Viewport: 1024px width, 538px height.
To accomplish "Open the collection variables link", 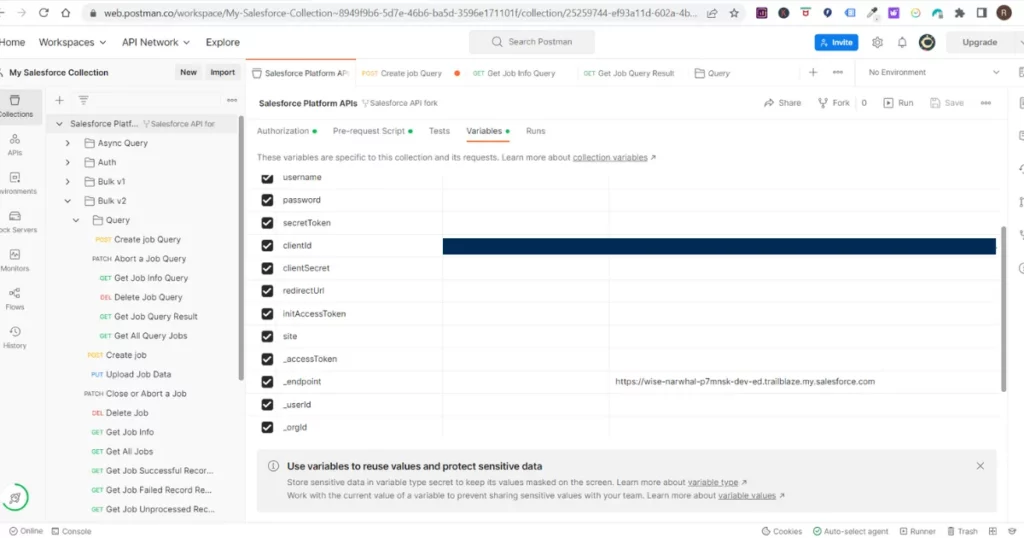I will (x=610, y=157).
